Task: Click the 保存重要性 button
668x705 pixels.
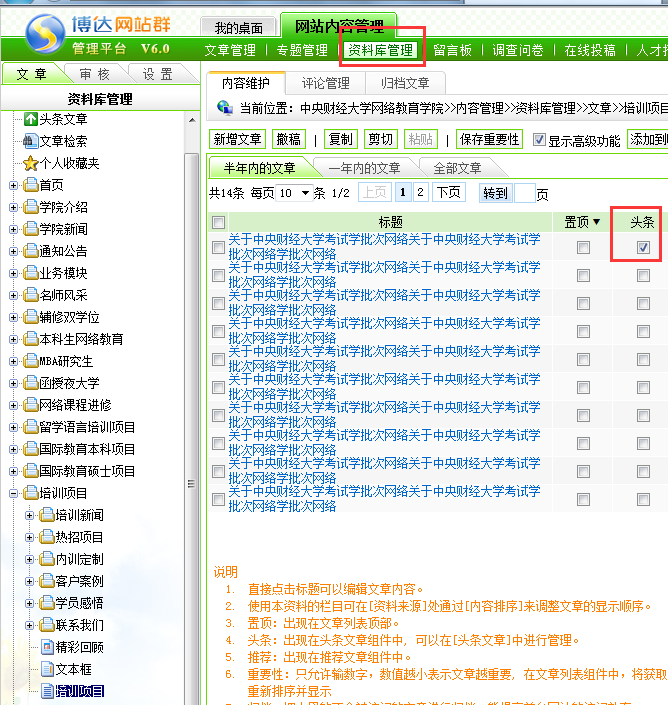Action: tap(490, 139)
